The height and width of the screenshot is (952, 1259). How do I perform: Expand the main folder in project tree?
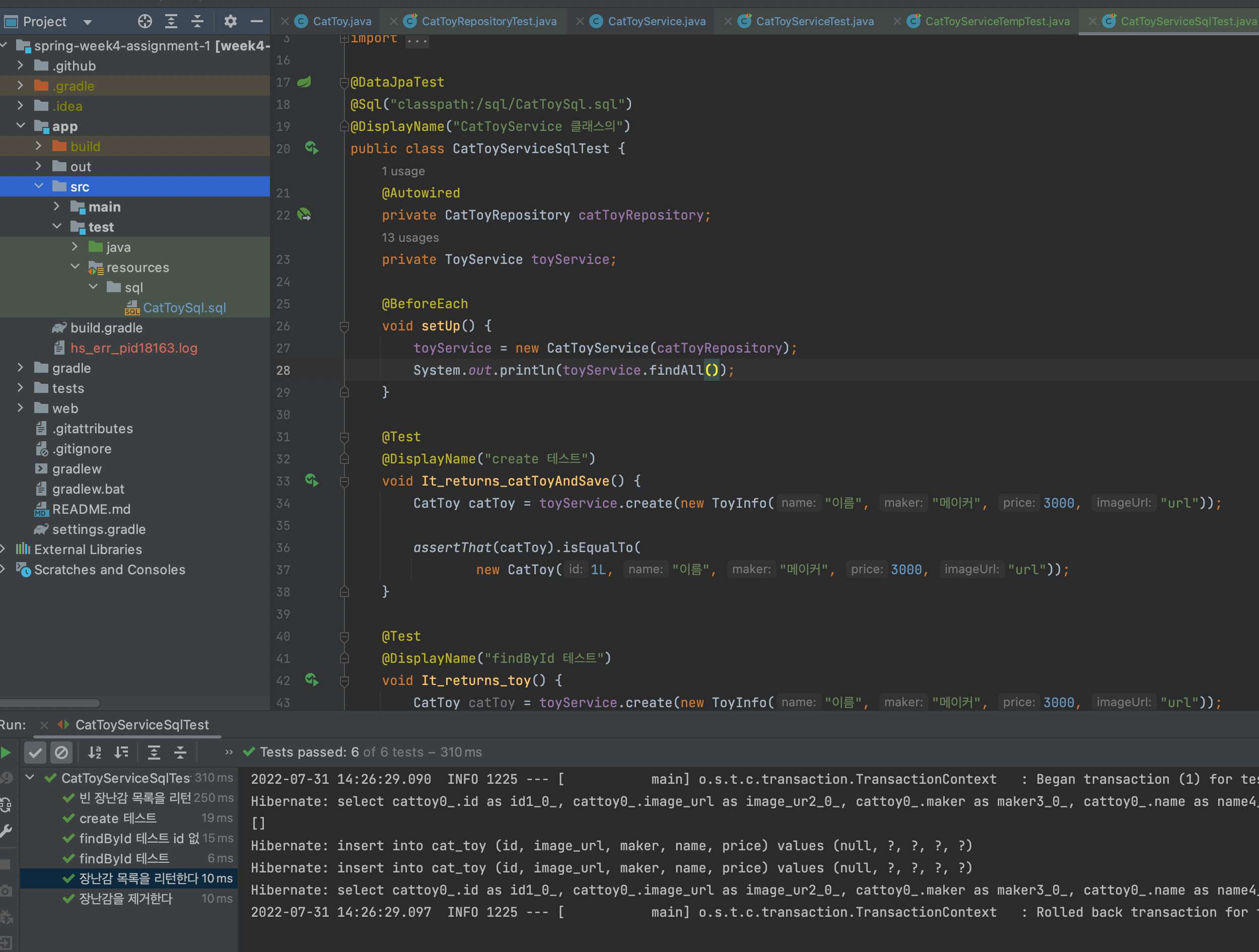pyautogui.click(x=56, y=207)
